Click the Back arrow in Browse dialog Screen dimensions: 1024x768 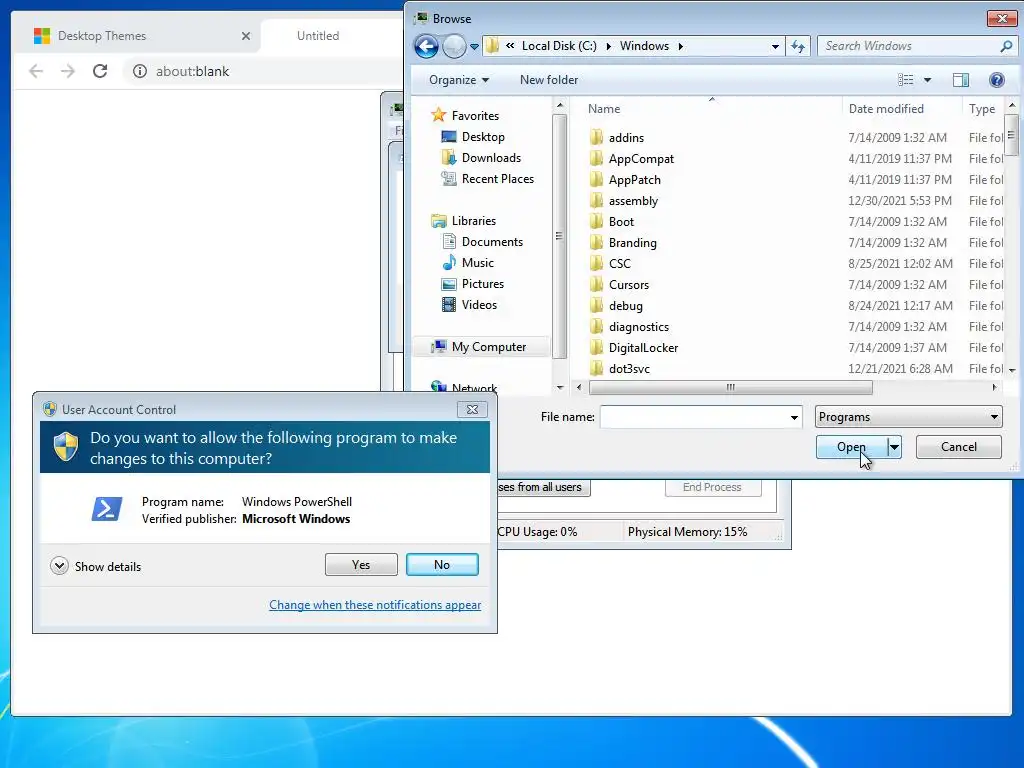426,46
